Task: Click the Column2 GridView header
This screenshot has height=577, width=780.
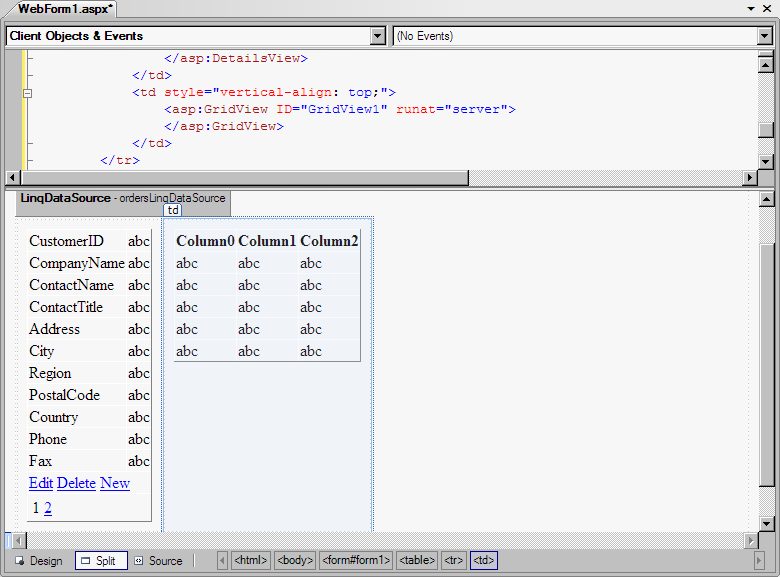Action: coord(329,241)
